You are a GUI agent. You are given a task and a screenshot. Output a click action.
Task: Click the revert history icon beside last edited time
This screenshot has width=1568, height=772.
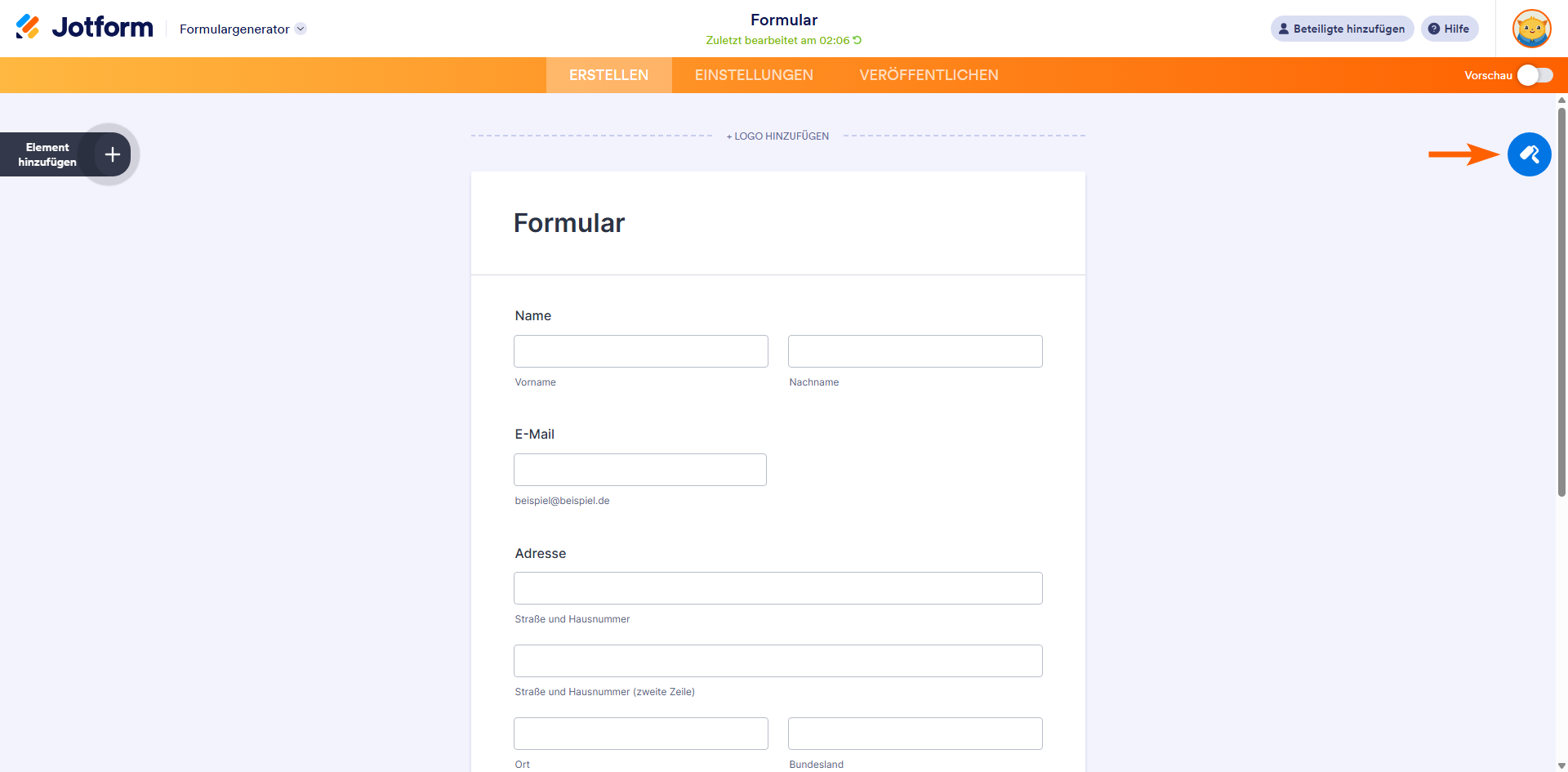point(857,40)
